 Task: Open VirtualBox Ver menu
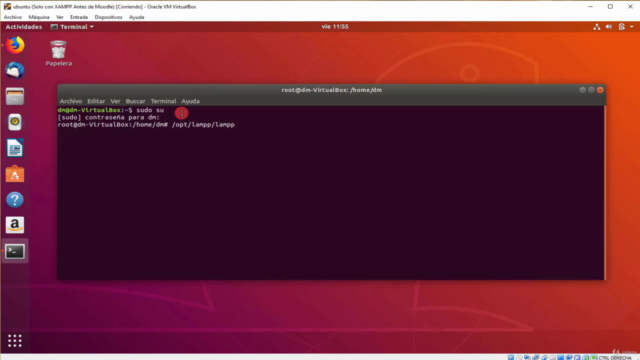pos(60,17)
